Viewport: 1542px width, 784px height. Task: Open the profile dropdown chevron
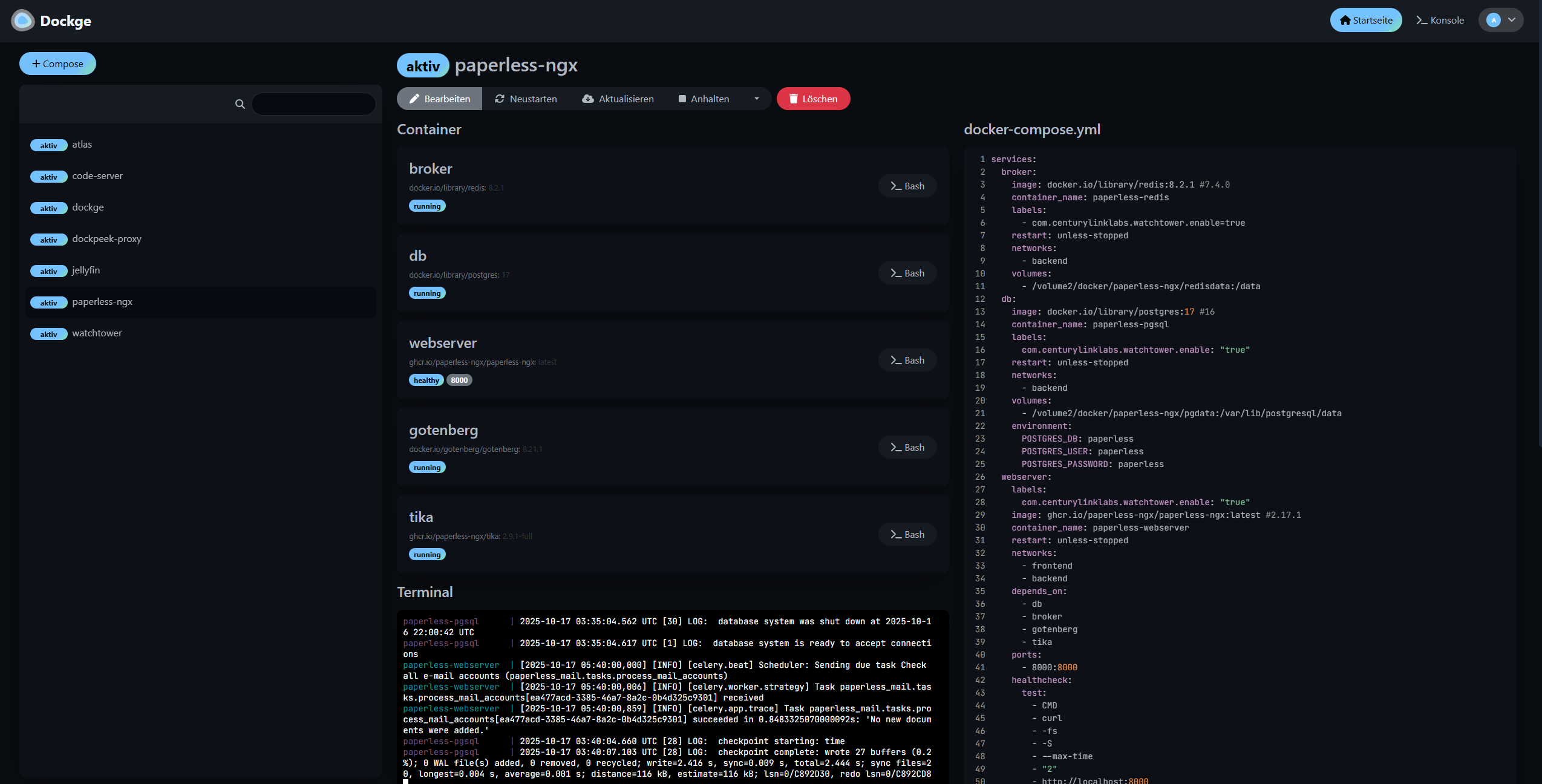(1512, 21)
